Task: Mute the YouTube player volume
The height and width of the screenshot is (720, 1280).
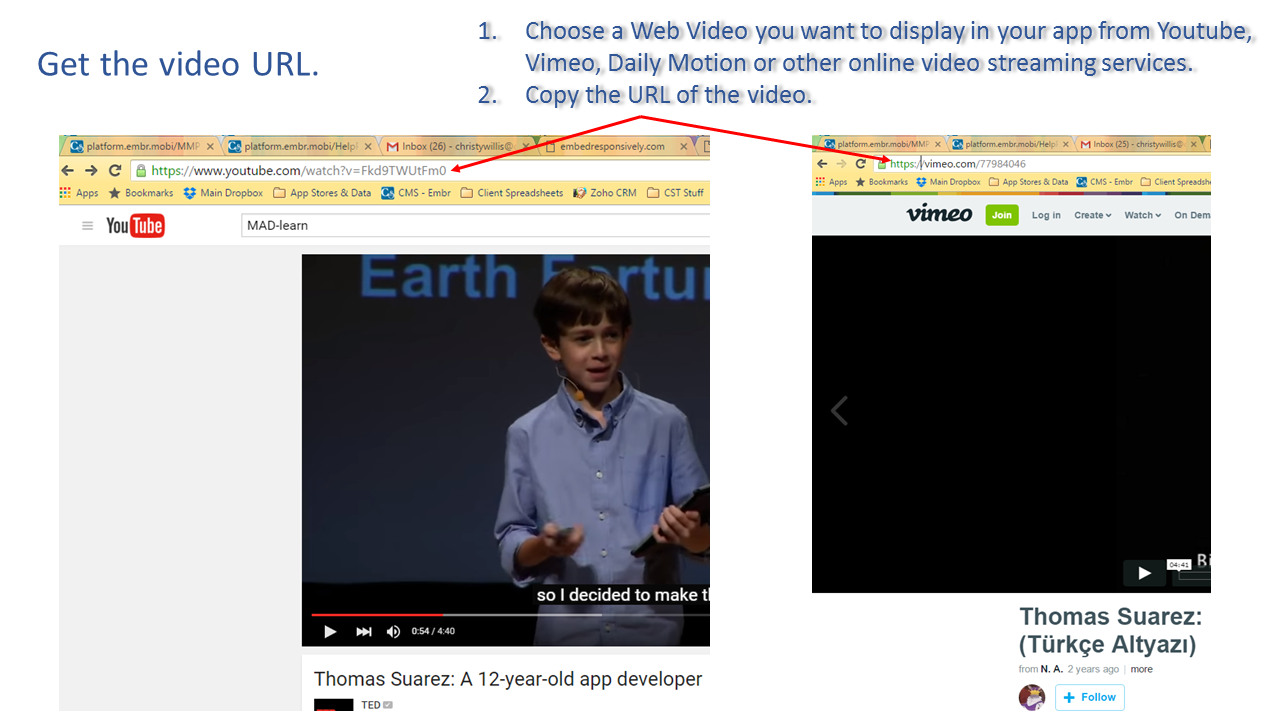Action: [x=393, y=631]
